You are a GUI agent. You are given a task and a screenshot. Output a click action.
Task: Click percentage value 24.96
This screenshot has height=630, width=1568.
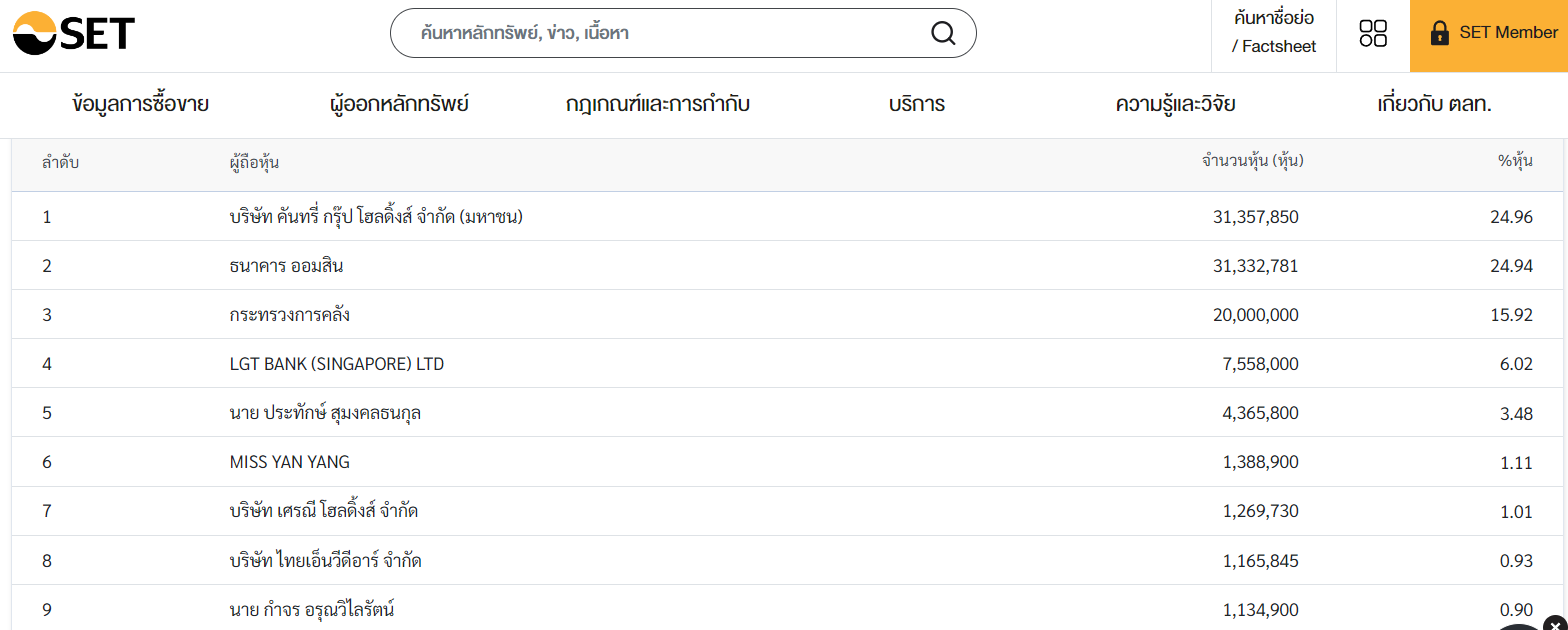click(1512, 217)
